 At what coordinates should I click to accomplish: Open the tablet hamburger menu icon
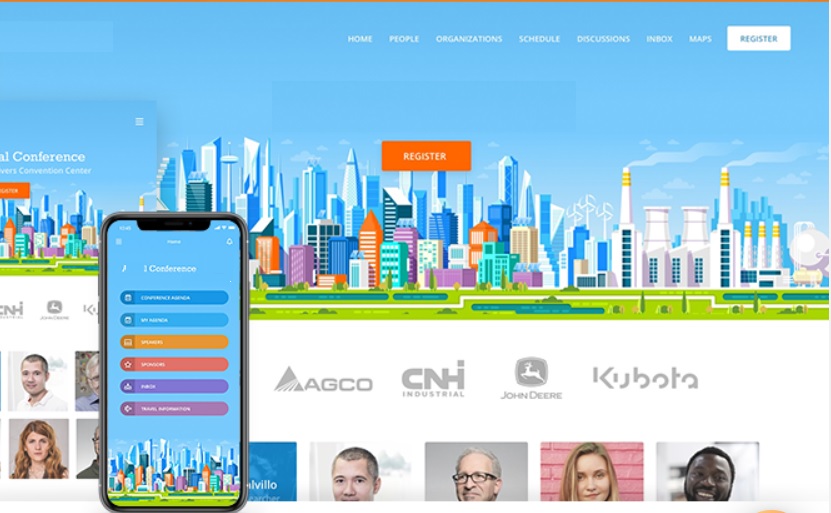click(x=139, y=121)
